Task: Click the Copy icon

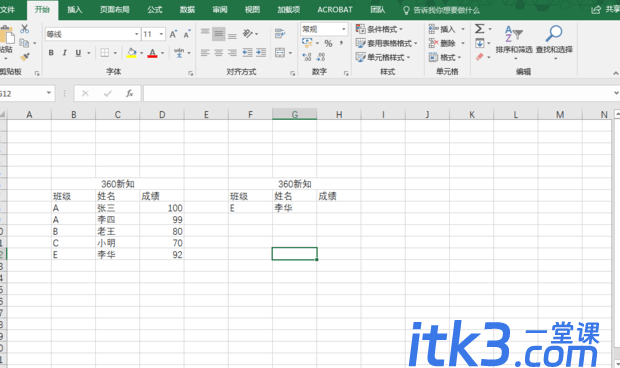Action: tap(24, 43)
